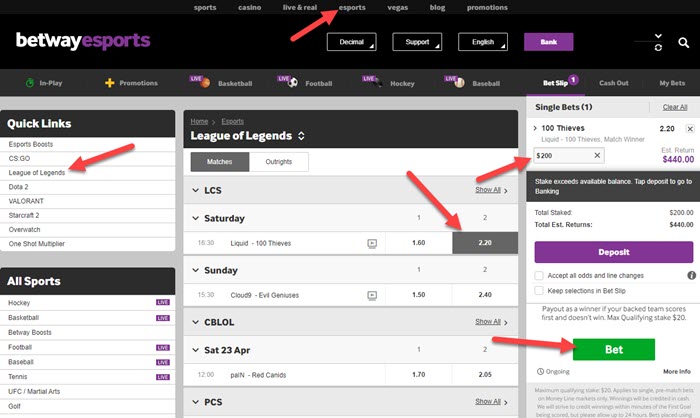Click LIVE badge next to Hockey in All Sports
The width and height of the screenshot is (700, 418).
(162, 302)
